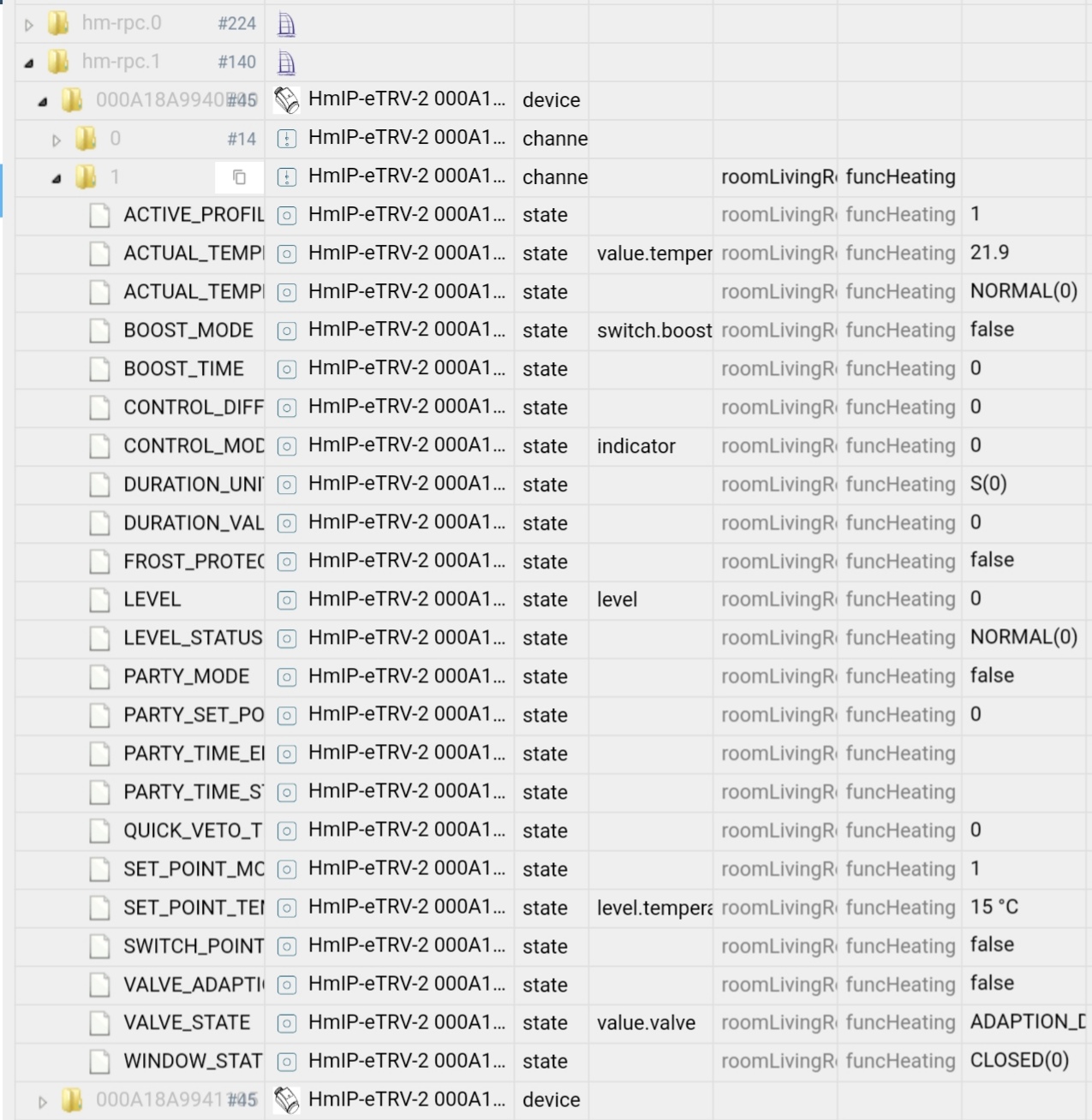This screenshot has width=1092, height=1120.
Task: Click the state icon for ACTIVE_PROFILE row
Action: (x=287, y=216)
